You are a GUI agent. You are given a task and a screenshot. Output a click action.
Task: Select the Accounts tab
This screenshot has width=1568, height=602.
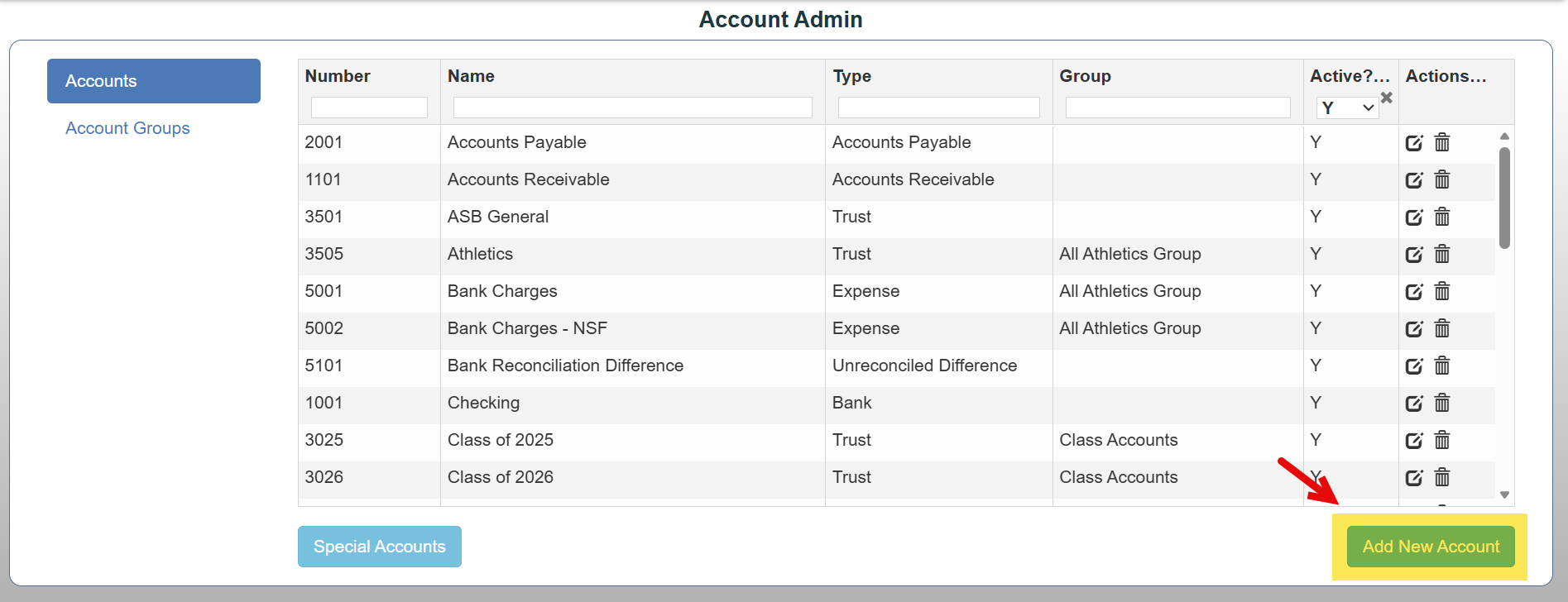154,81
